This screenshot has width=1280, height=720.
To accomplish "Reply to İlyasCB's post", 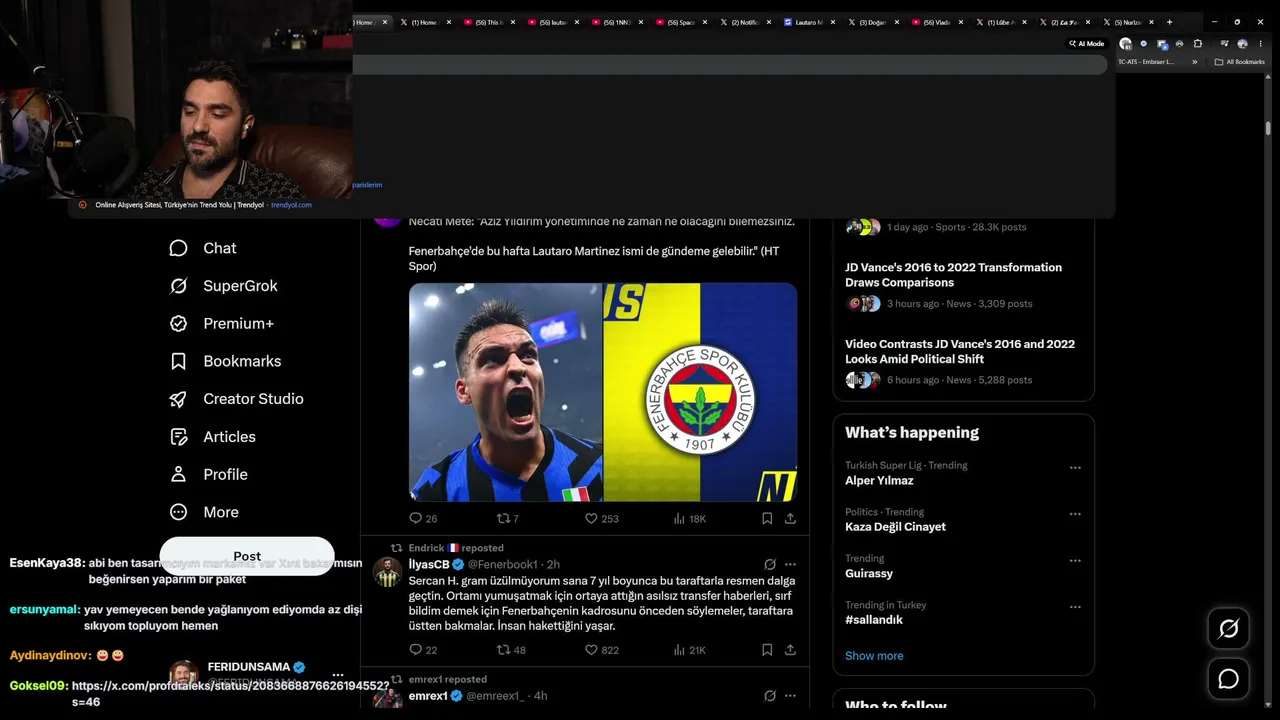I will 423,650.
